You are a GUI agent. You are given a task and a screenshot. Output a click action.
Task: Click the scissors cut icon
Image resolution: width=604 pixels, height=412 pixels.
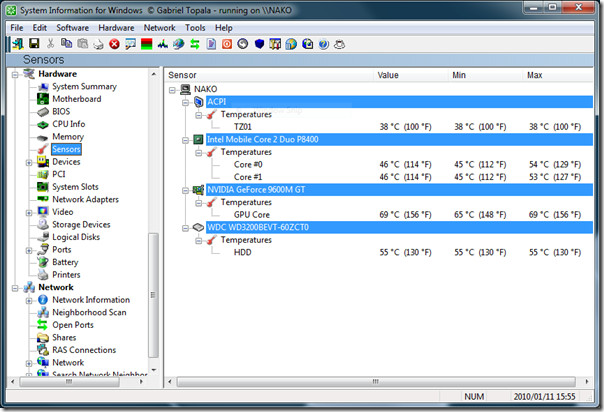click(50, 44)
